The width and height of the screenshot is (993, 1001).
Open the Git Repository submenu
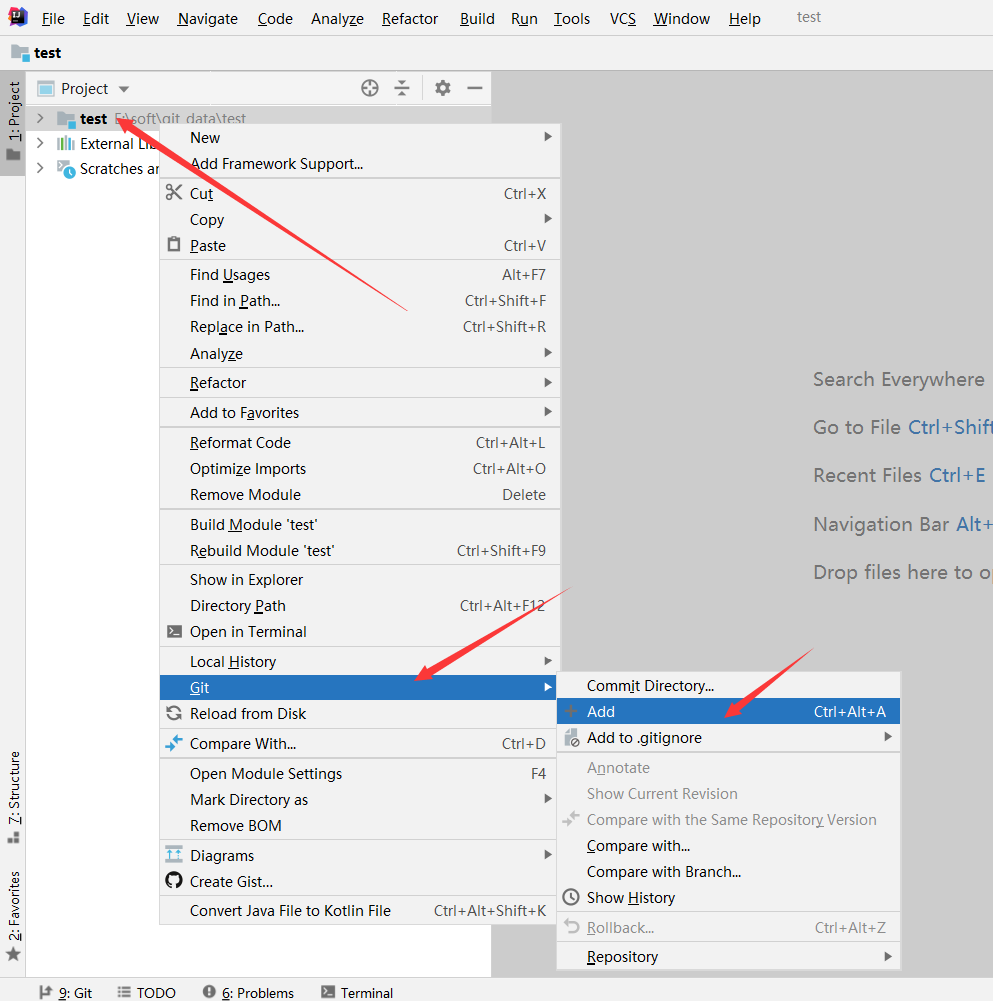729,956
